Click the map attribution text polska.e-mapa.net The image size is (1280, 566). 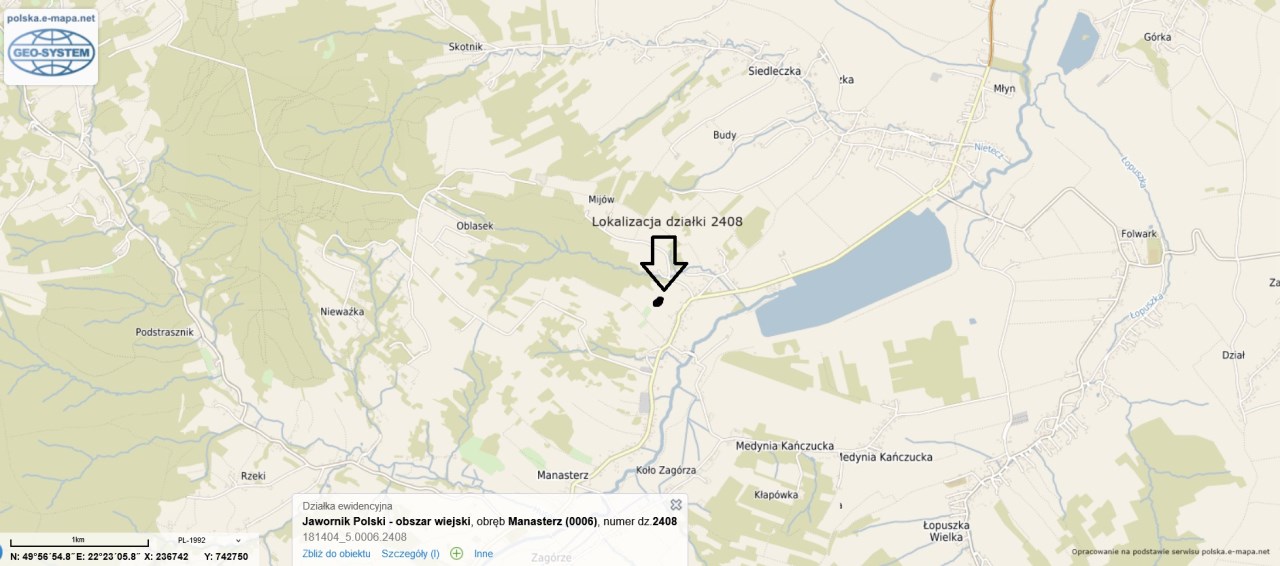point(1171,551)
